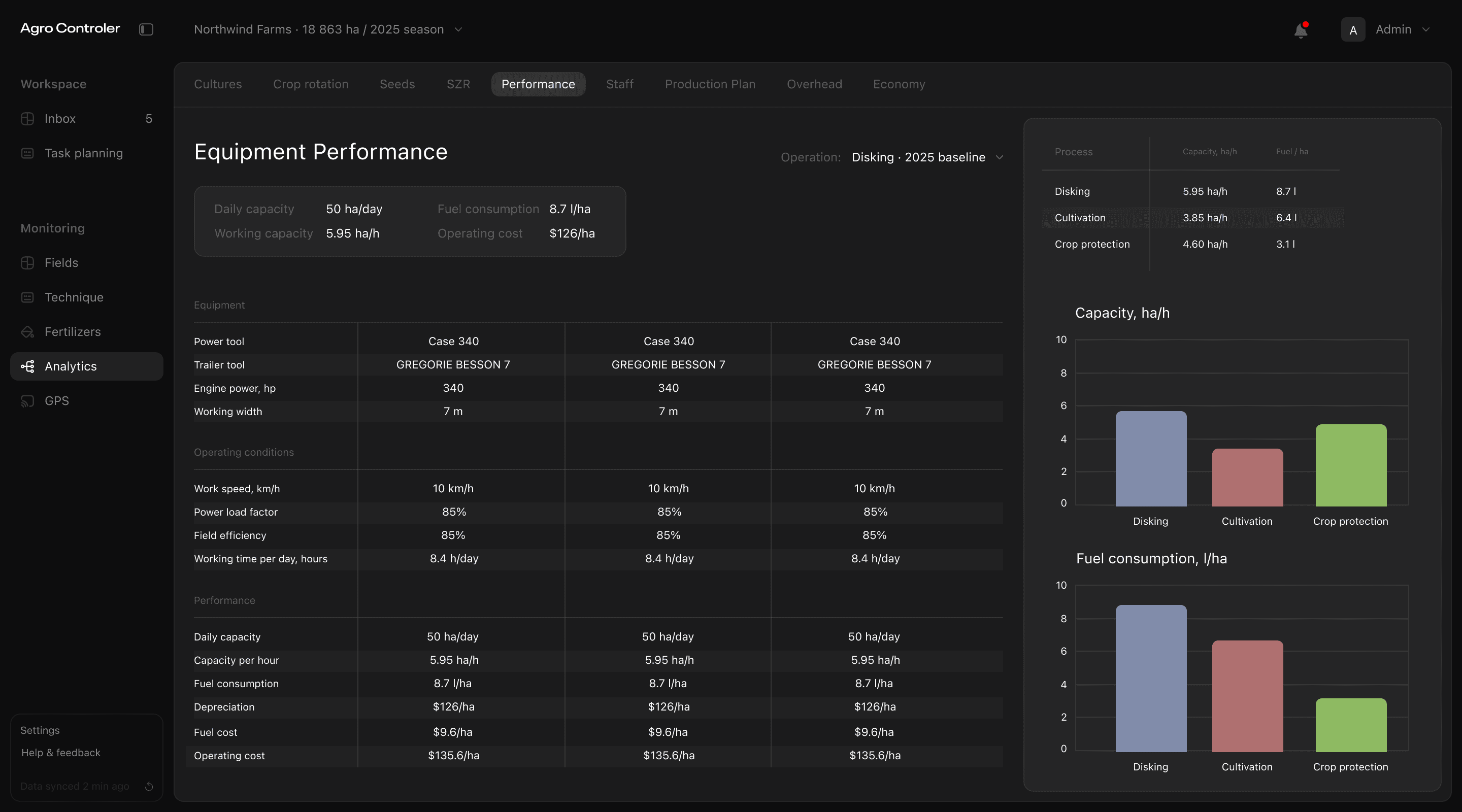This screenshot has width=1462, height=812.
Task: Select the Performance tab
Action: 538,84
